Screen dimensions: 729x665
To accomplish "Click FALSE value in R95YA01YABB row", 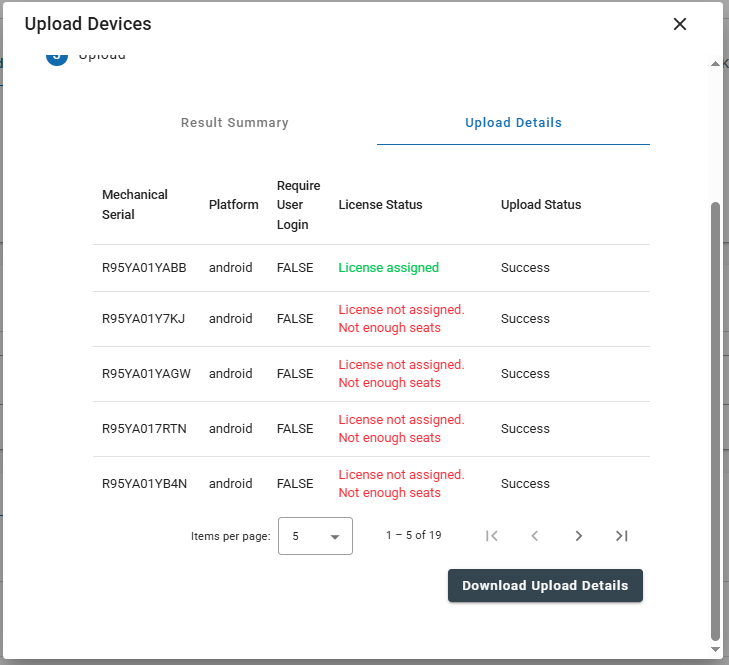I will click(x=295, y=268).
